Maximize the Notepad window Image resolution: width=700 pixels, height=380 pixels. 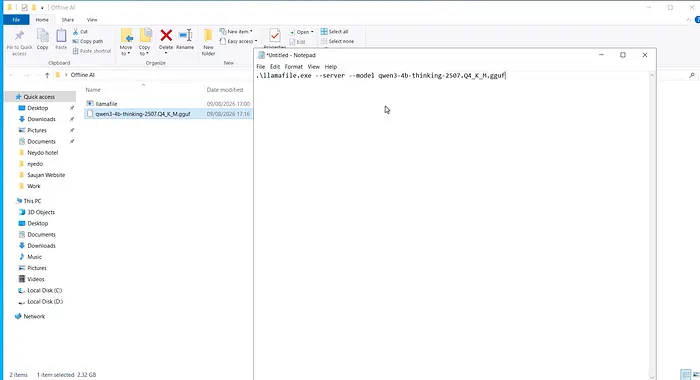(x=623, y=55)
